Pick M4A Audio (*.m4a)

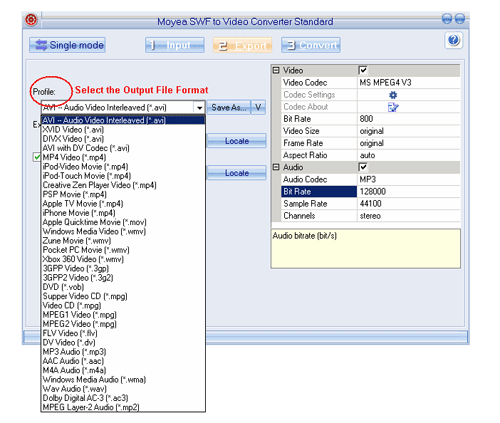tap(123, 370)
